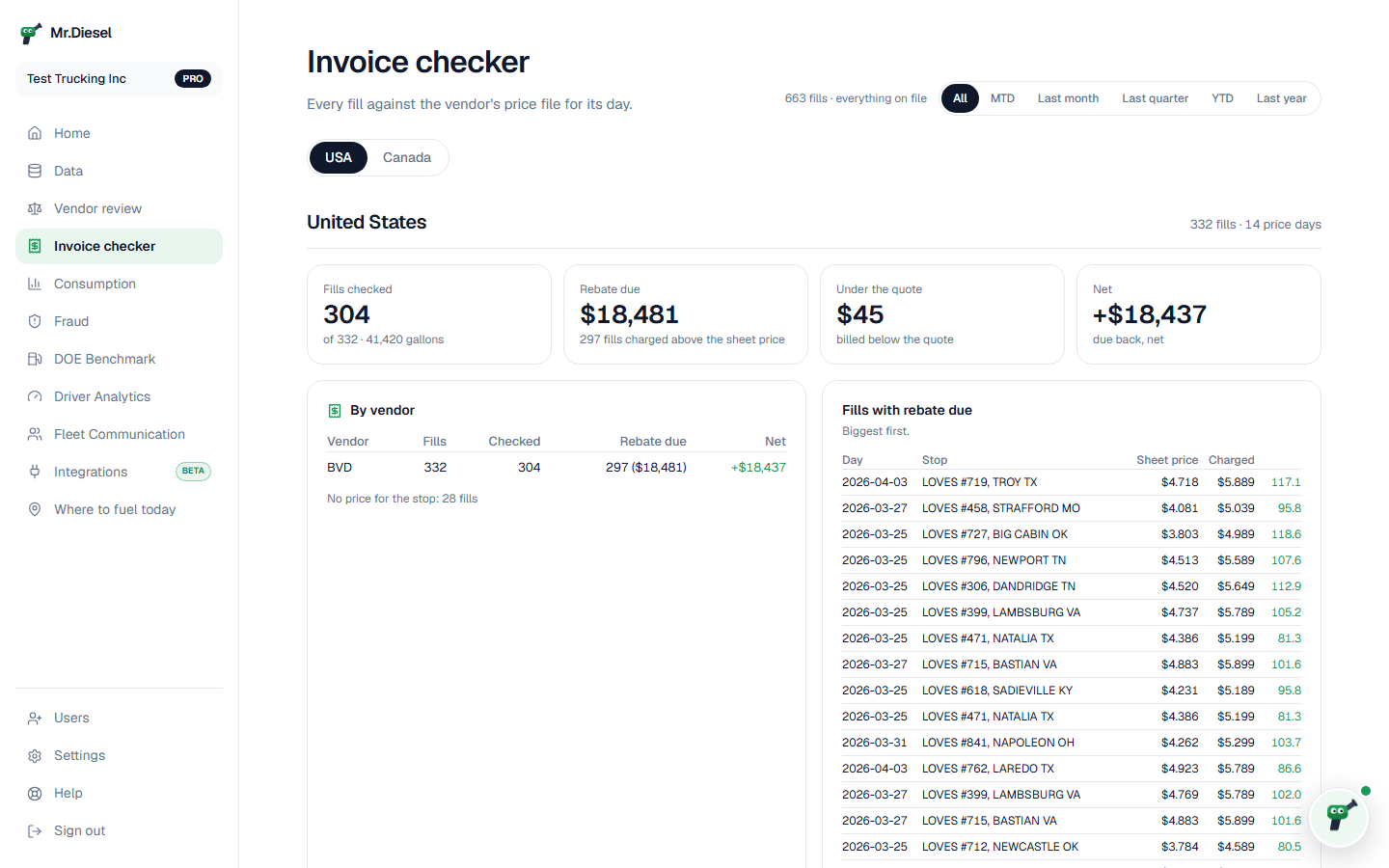Click the LOVES #458, STRAFFORD MO row
The image size is (1389, 868).
click(x=1072, y=508)
